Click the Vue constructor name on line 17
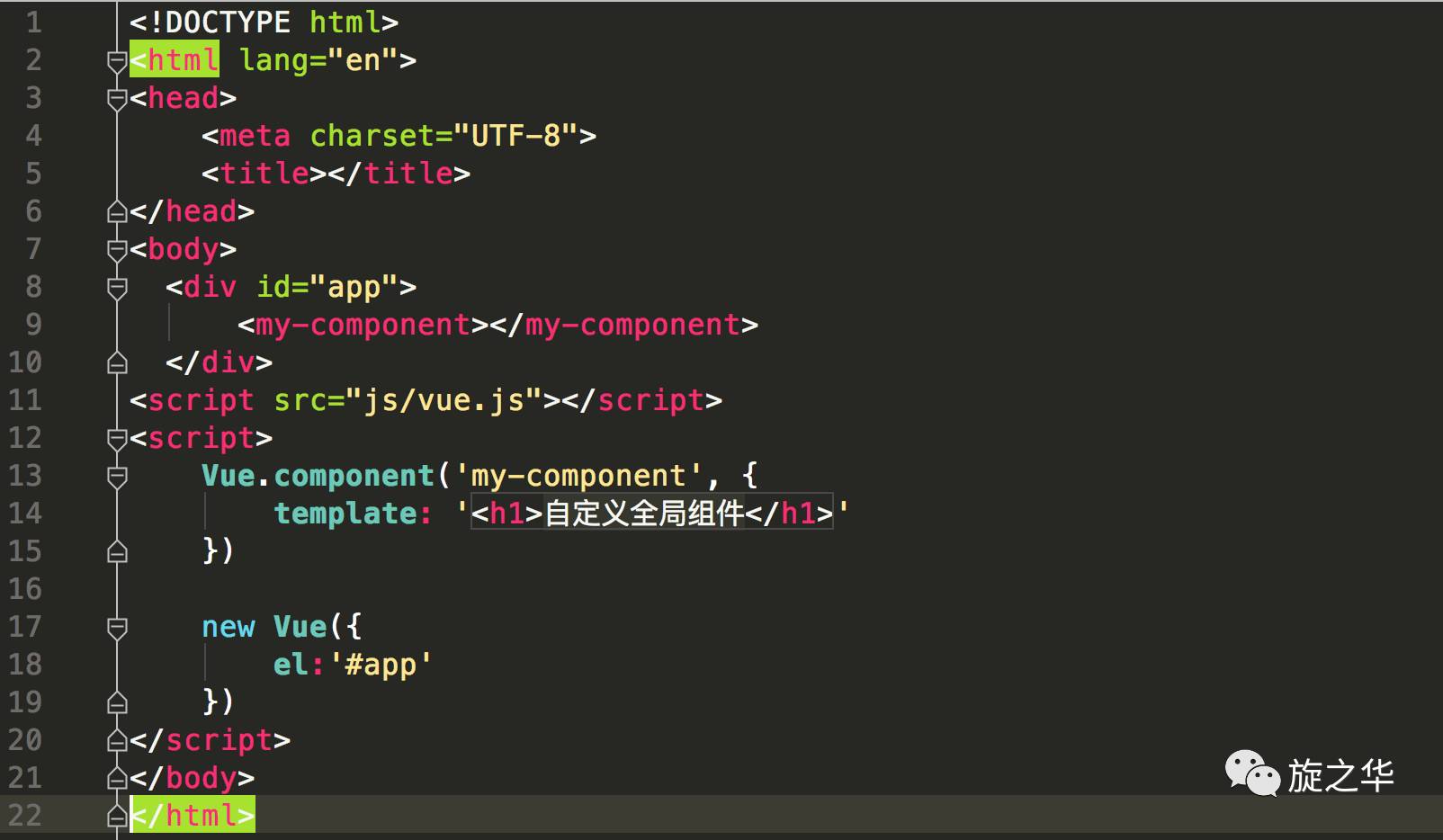The width and height of the screenshot is (1443, 840). click(300, 627)
